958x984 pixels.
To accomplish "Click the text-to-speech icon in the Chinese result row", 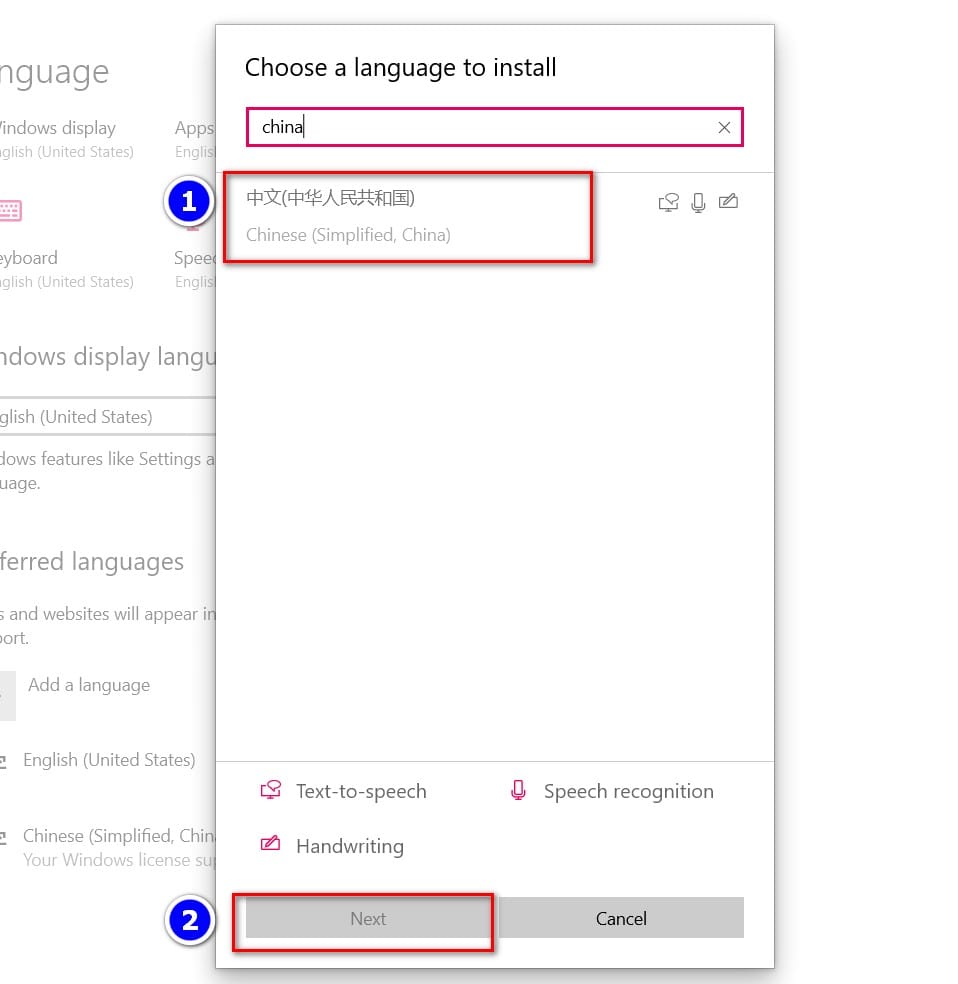I will pyautogui.click(x=669, y=202).
